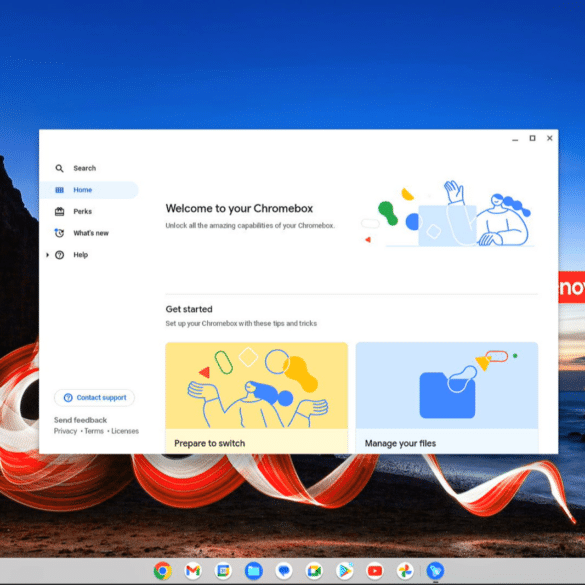Click the Contact support button
The image size is (585, 585).
94,398
